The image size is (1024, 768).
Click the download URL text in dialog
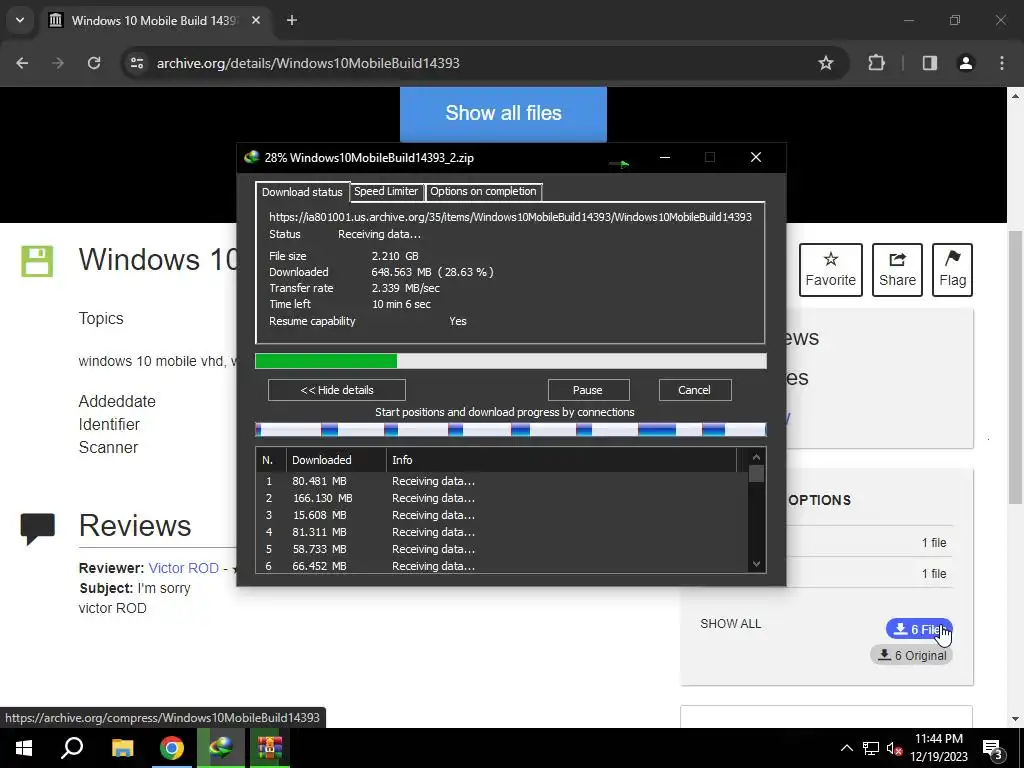click(510, 217)
